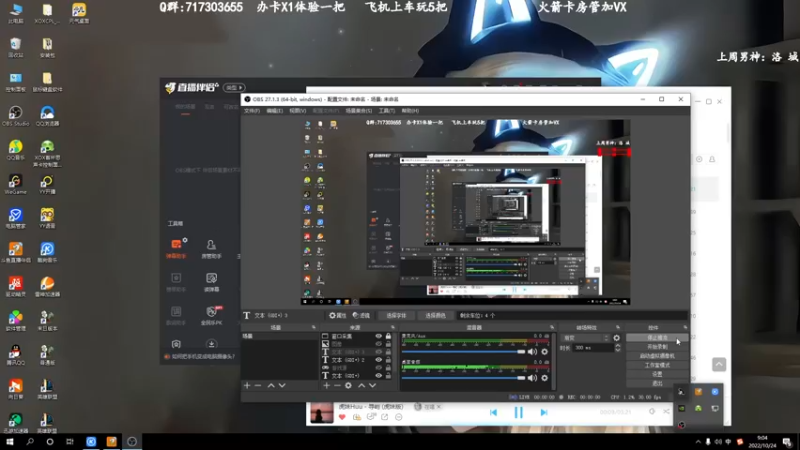The height and width of the screenshot is (450, 800).
Task: Open the 视图(V) menu in OBS
Action: click(297, 111)
